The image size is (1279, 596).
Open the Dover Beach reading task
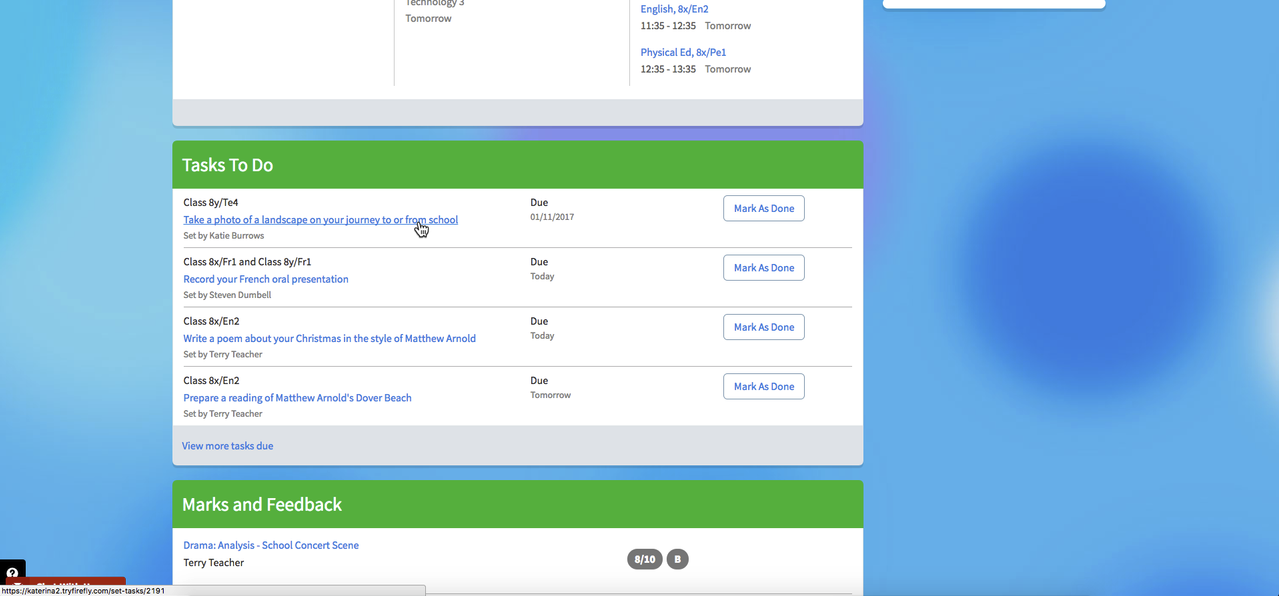[297, 397]
